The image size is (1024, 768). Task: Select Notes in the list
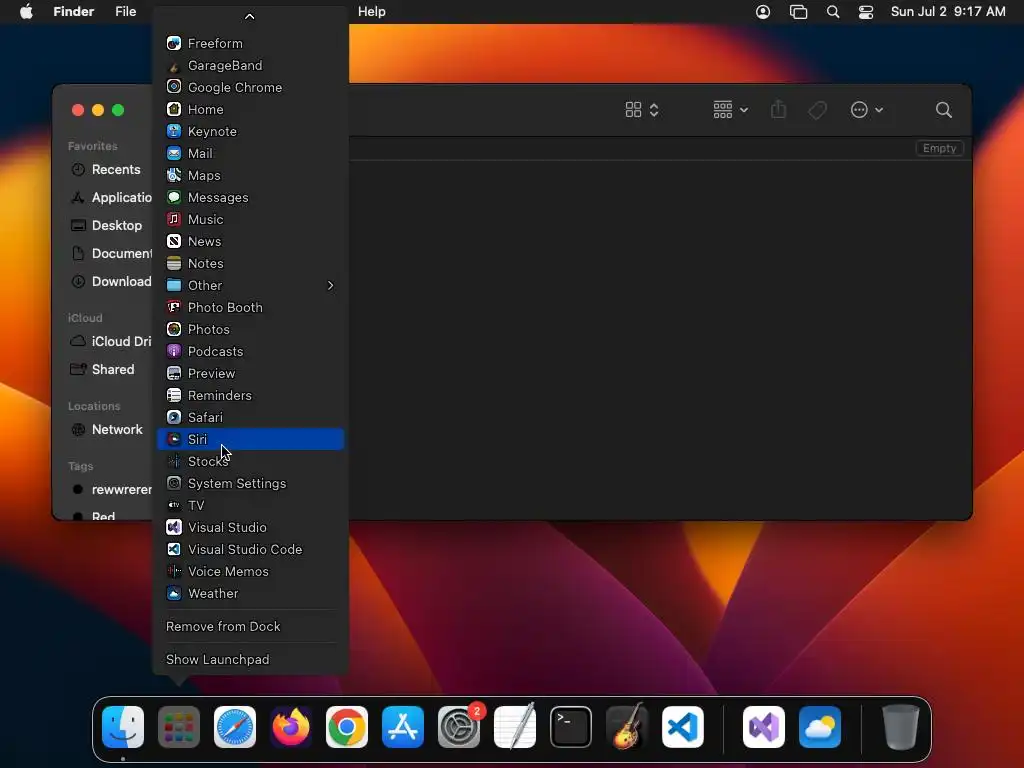click(x=251, y=264)
